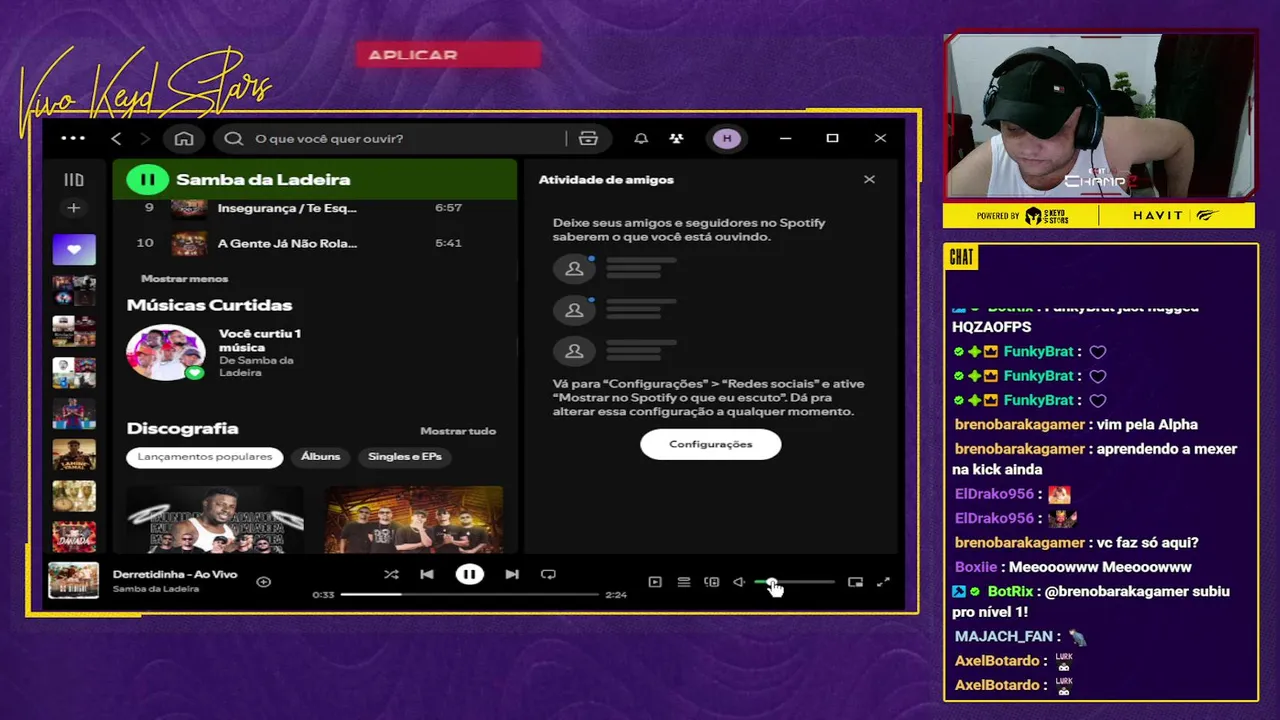Click the Derretidinha - Ao Vivo title in the player
Image resolution: width=1280 pixels, height=720 pixels.
pyautogui.click(x=175, y=574)
